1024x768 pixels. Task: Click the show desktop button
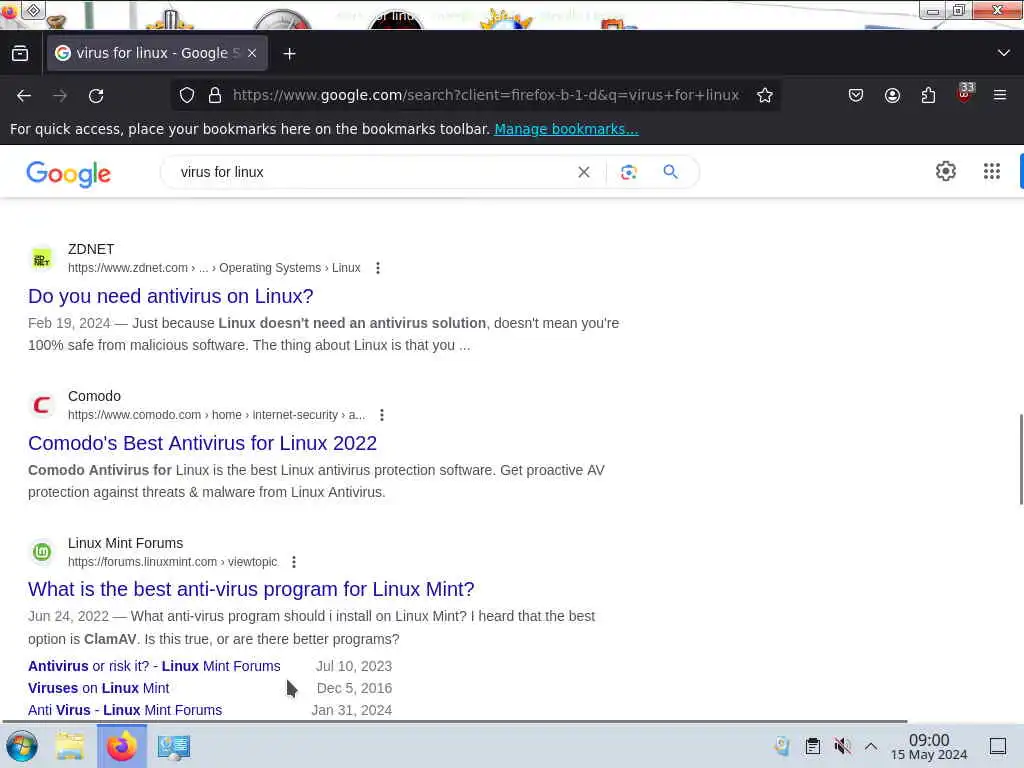point(998,746)
